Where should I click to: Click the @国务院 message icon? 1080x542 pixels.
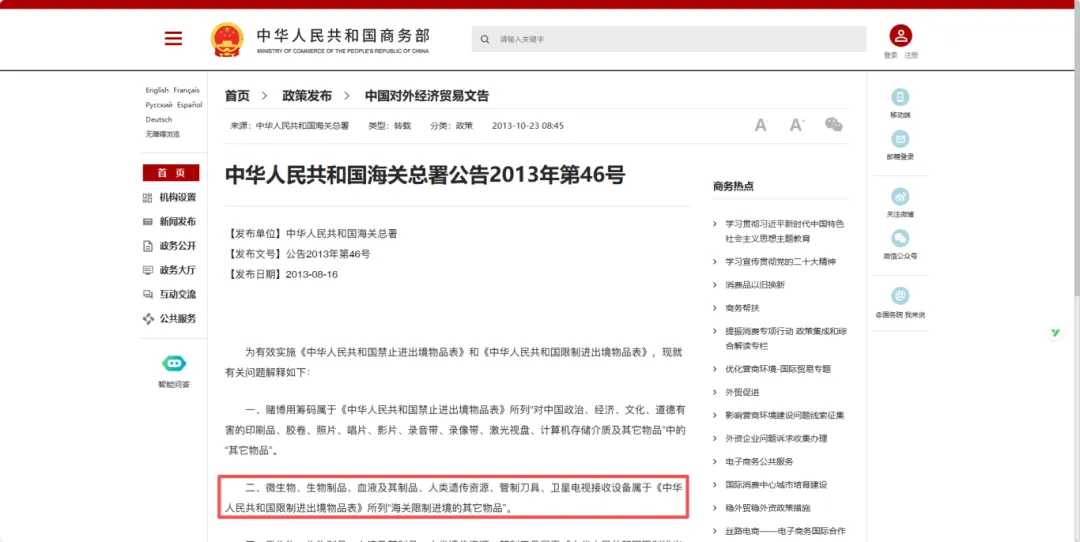(900, 296)
